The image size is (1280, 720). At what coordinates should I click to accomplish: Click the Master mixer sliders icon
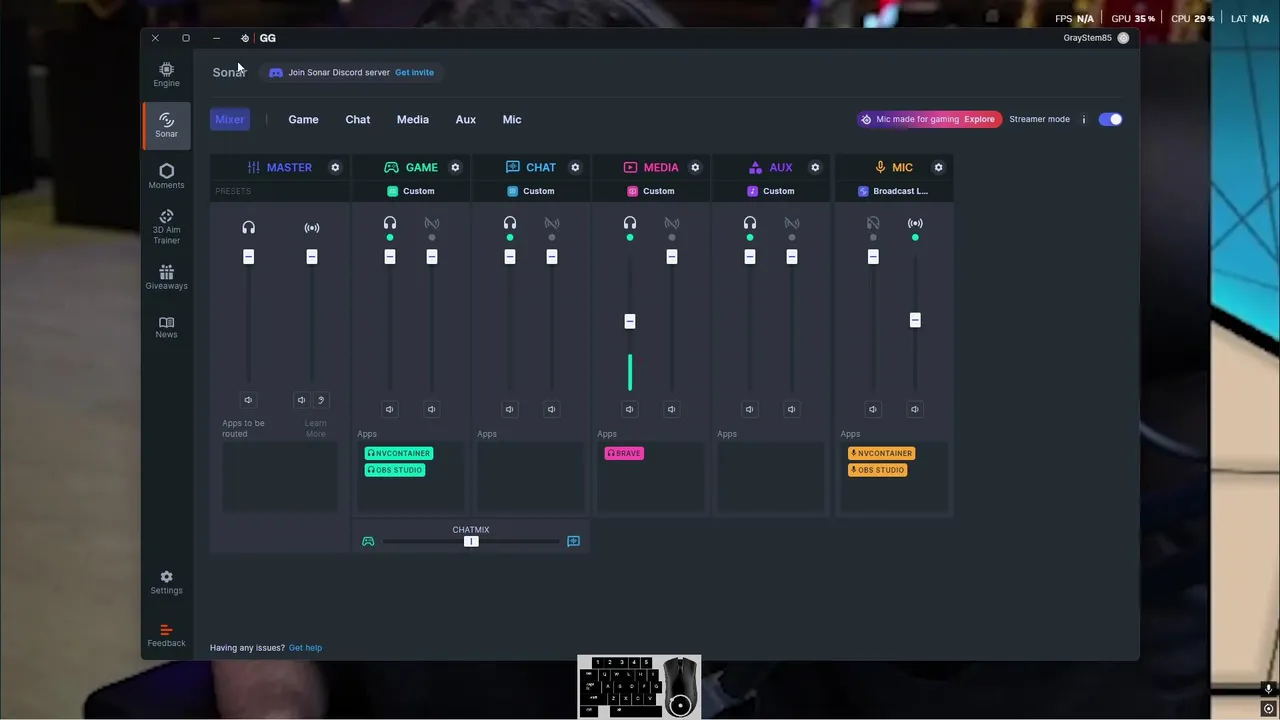tap(253, 167)
